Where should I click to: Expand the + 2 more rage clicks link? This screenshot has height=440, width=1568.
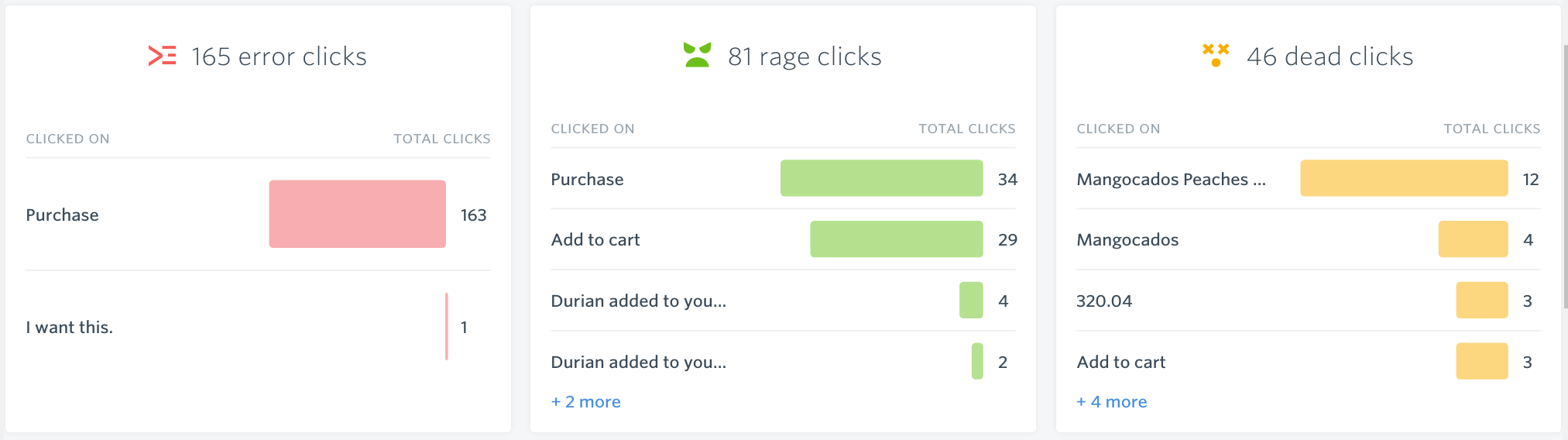point(586,402)
